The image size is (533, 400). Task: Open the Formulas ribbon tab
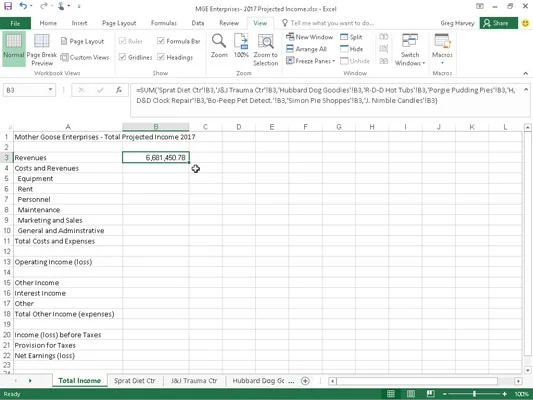click(164, 23)
